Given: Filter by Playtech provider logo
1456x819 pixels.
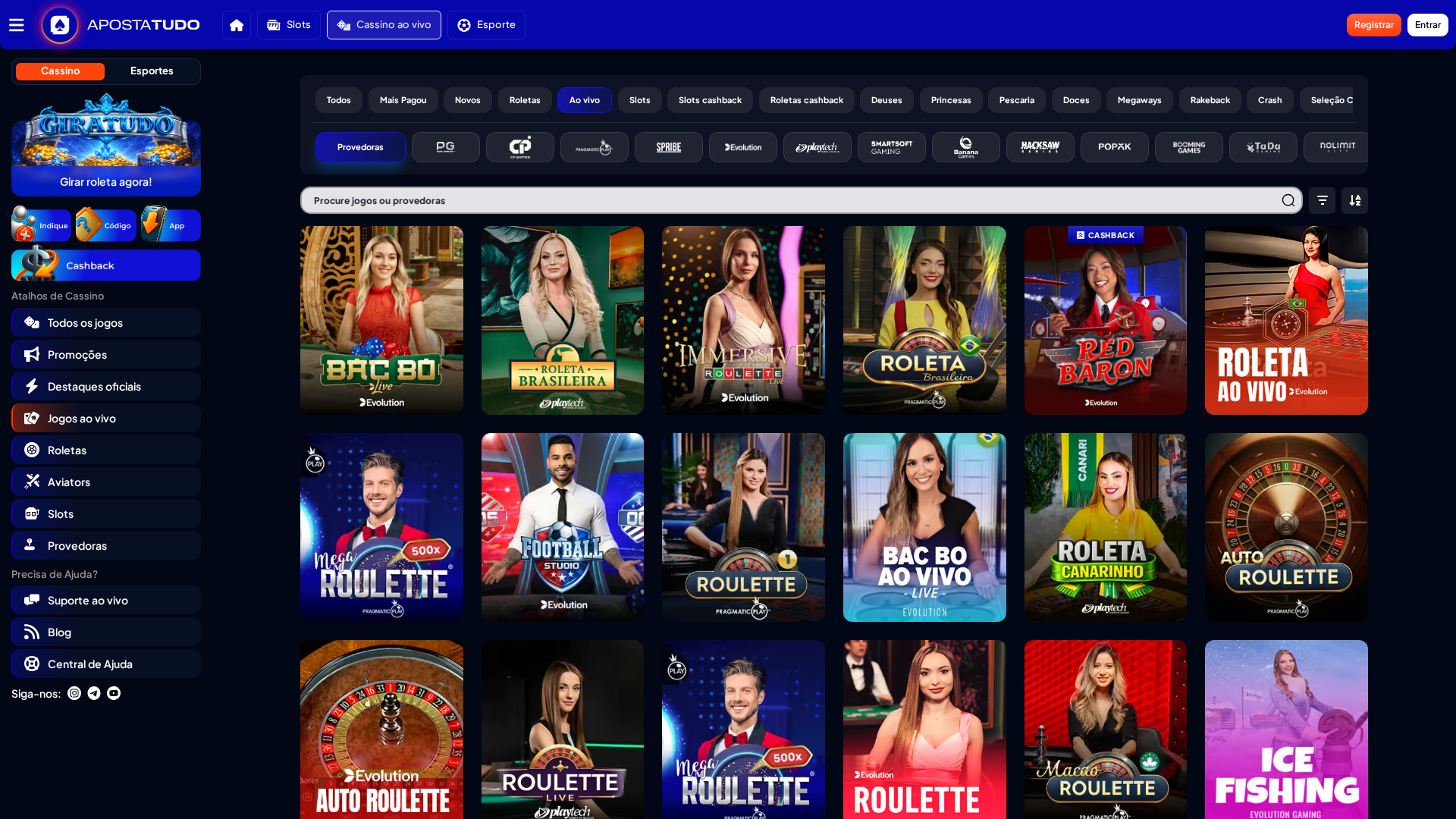Looking at the screenshot, I should (817, 147).
